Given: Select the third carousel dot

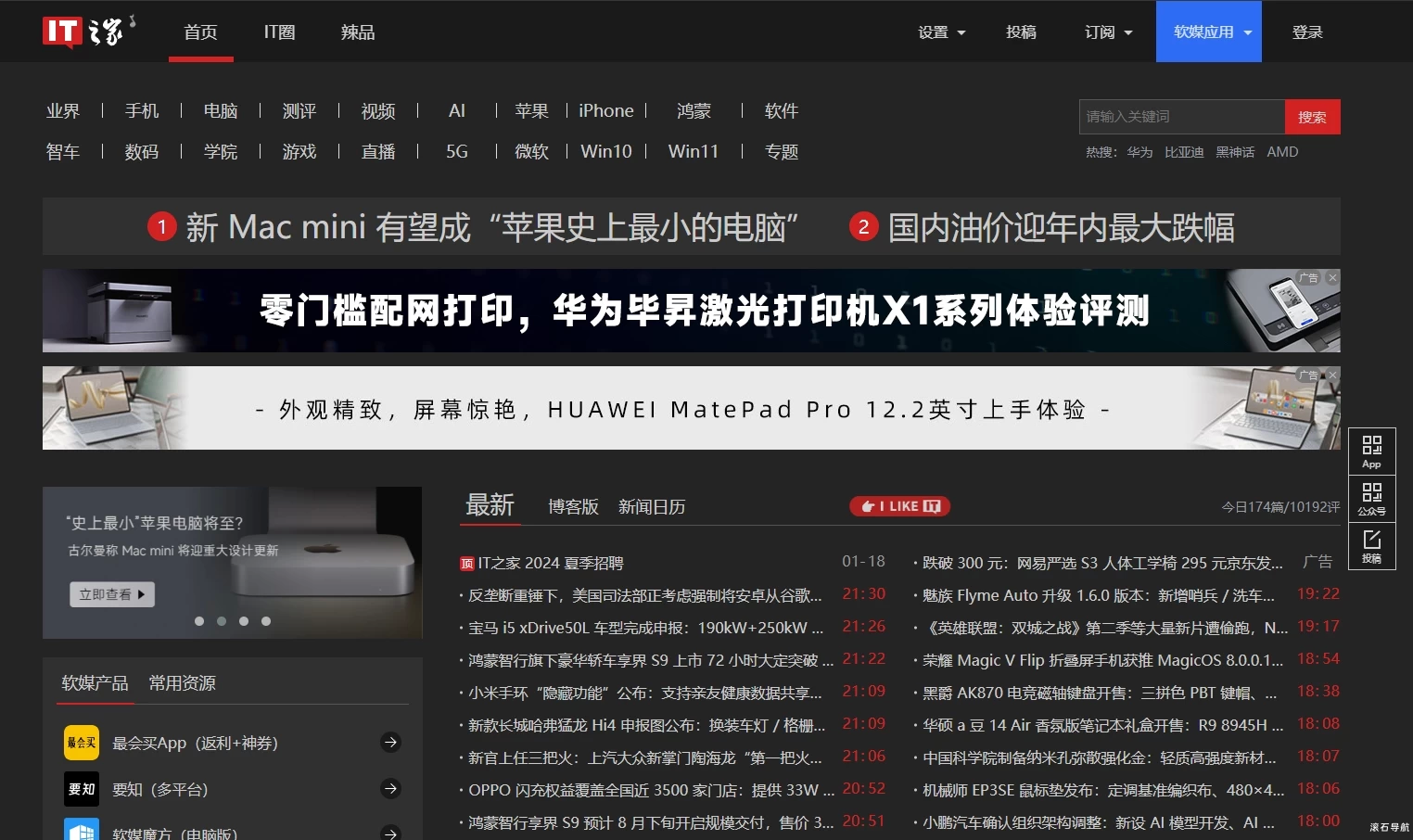Looking at the screenshot, I should point(244,621).
